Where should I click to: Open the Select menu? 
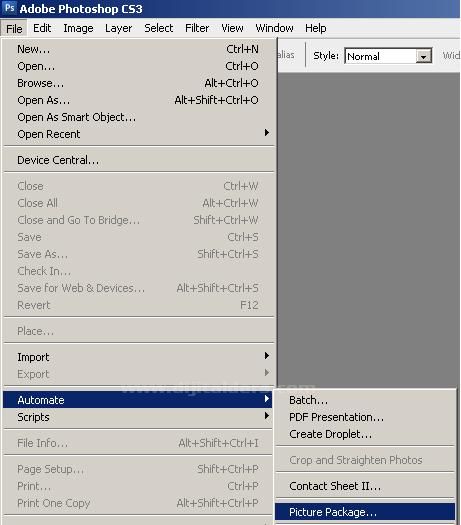159,28
